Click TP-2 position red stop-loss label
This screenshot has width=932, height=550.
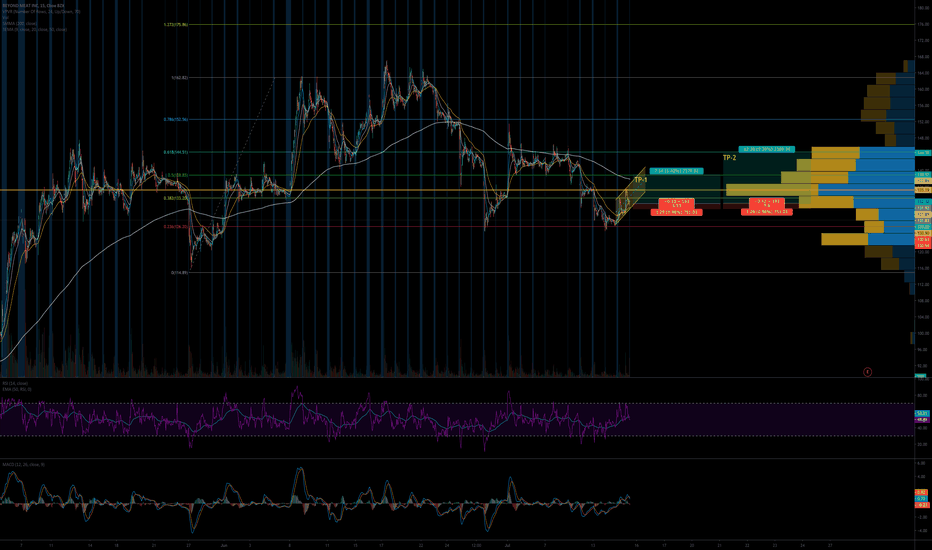(x=767, y=211)
